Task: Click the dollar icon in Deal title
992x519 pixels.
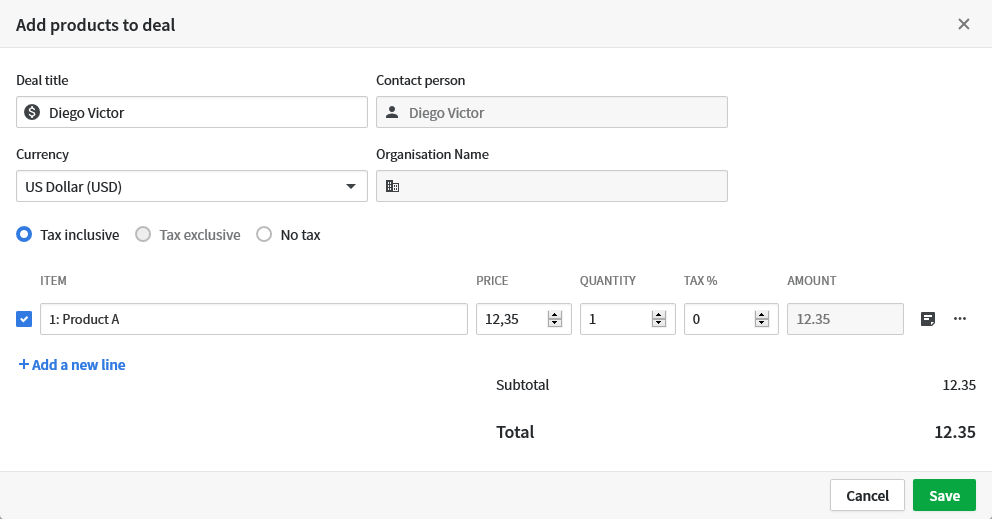Action: coord(32,113)
